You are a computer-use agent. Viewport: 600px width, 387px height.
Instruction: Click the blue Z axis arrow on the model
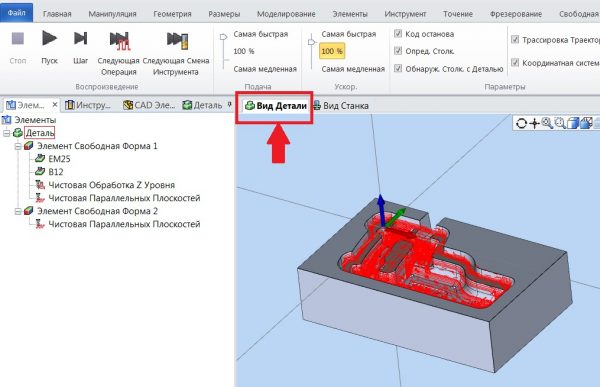(x=381, y=211)
